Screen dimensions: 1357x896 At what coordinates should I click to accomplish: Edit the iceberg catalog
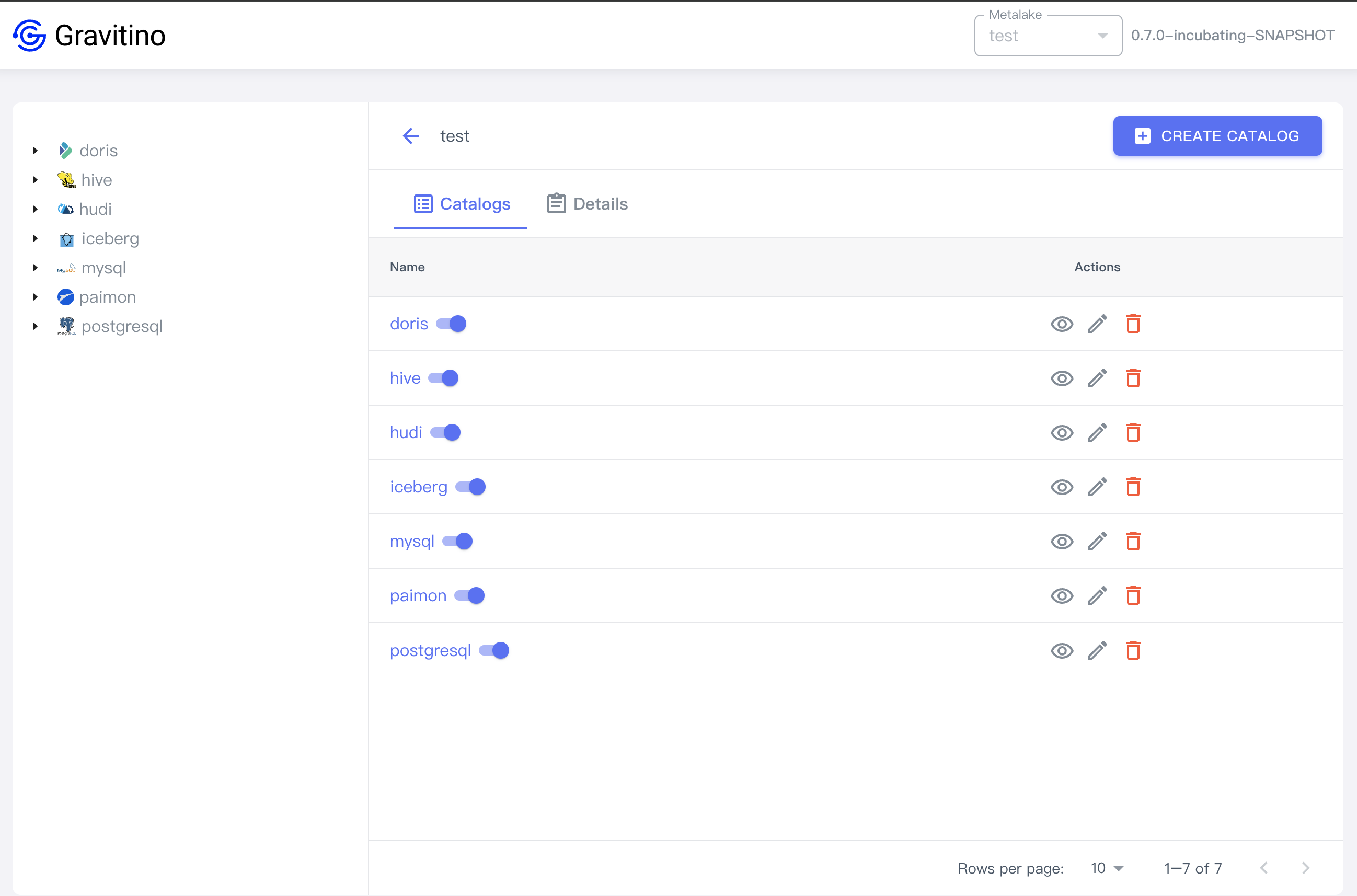[x=1097, y=487]
